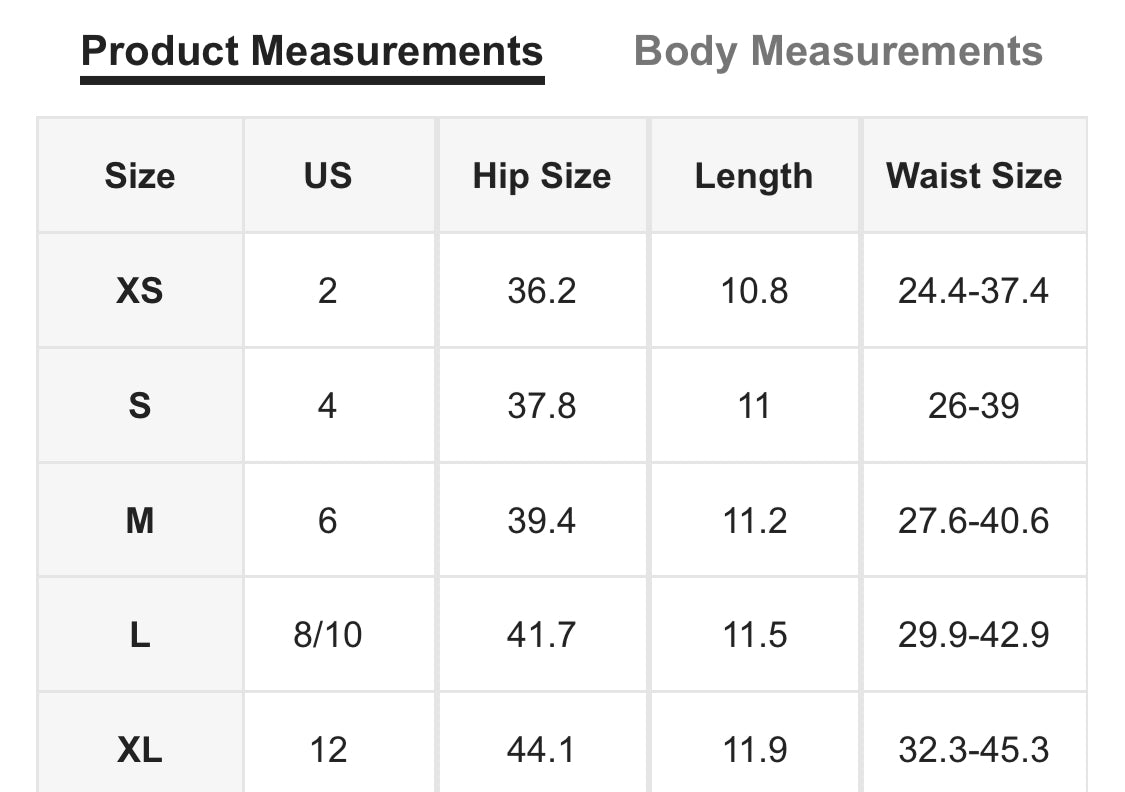Click the 8/10 US size cell
The image size is (1125, 792).
point(328,635)
